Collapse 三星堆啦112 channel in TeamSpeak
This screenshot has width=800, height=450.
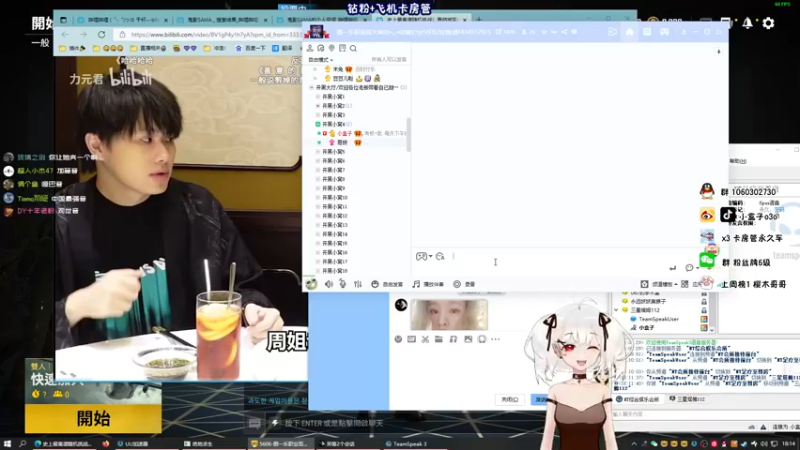(616, 310)
